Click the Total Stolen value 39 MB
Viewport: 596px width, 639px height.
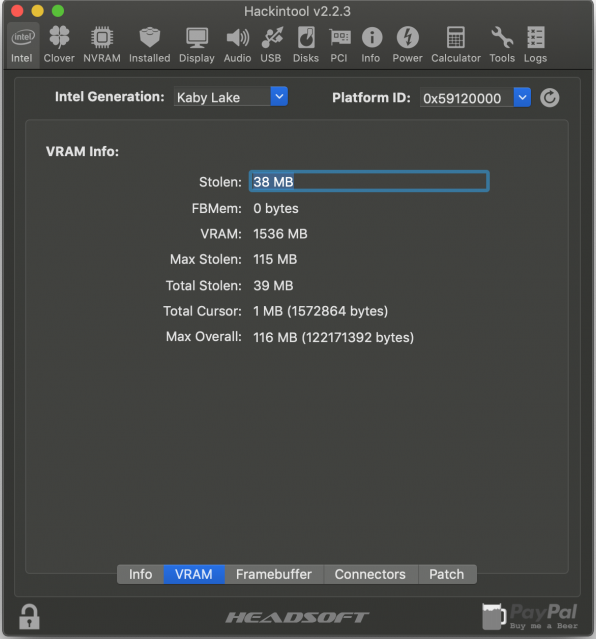273,285
